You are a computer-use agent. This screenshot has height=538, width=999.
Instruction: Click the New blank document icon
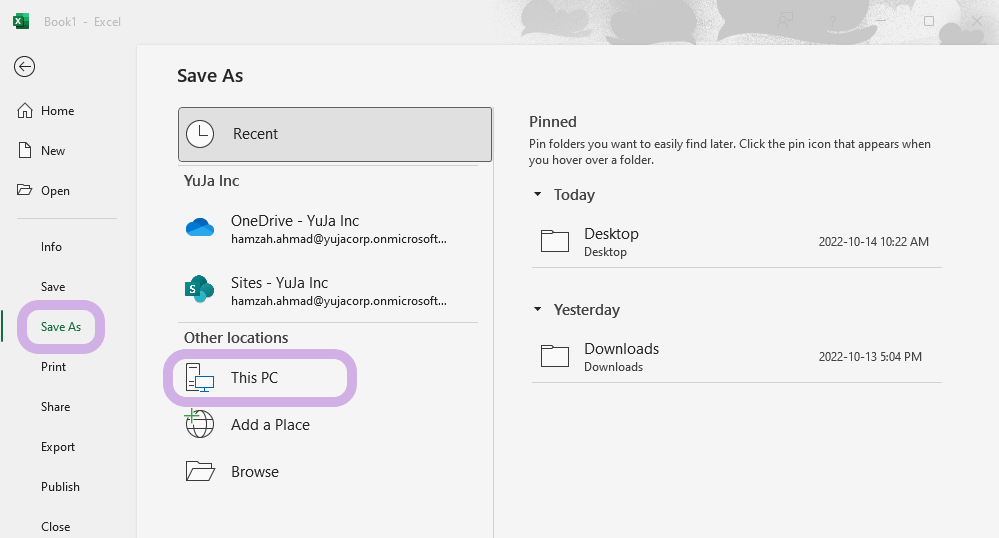click(25, 150)
